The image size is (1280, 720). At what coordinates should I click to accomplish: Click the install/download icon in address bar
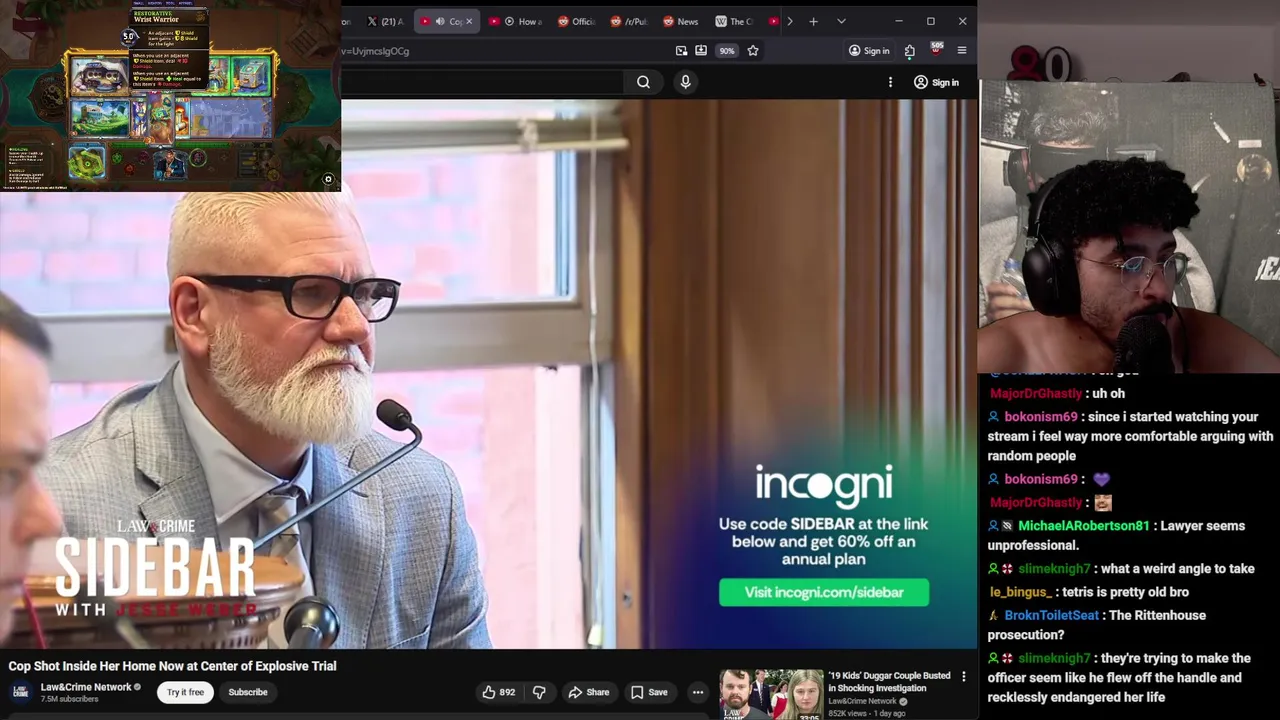pyautogui.click(x=701, y=50)
